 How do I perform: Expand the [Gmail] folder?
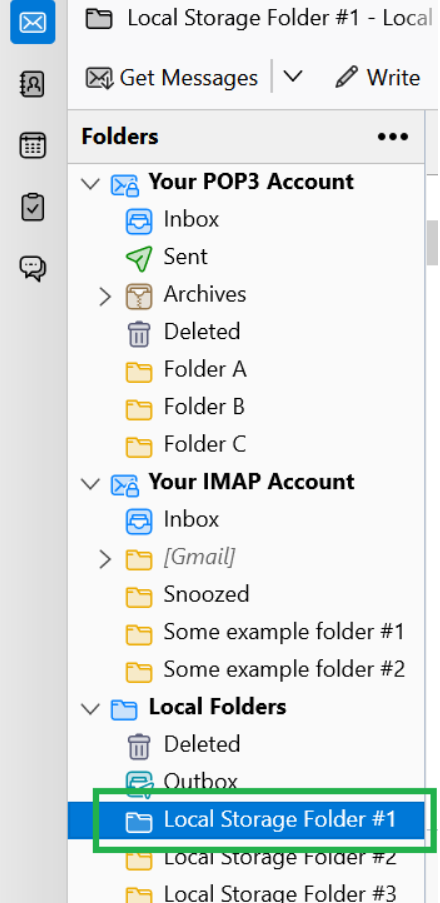point(105,559)
